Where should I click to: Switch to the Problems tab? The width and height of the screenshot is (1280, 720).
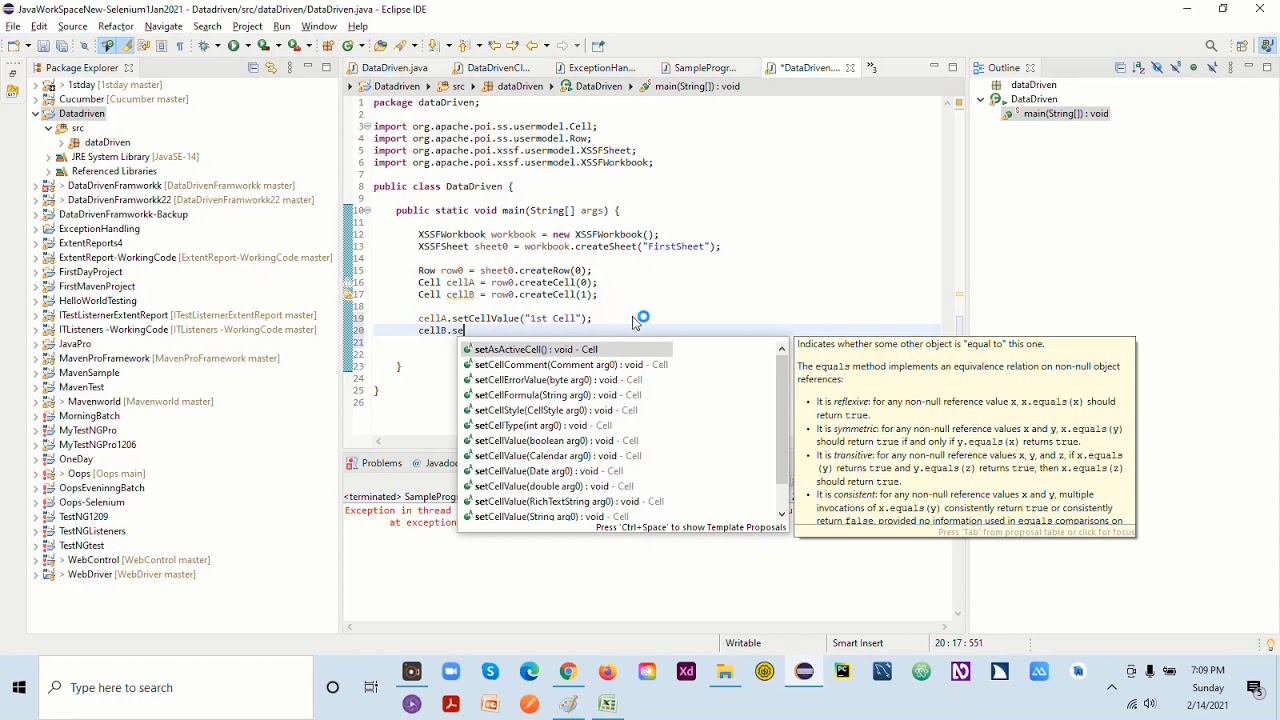tap(374, 463)
